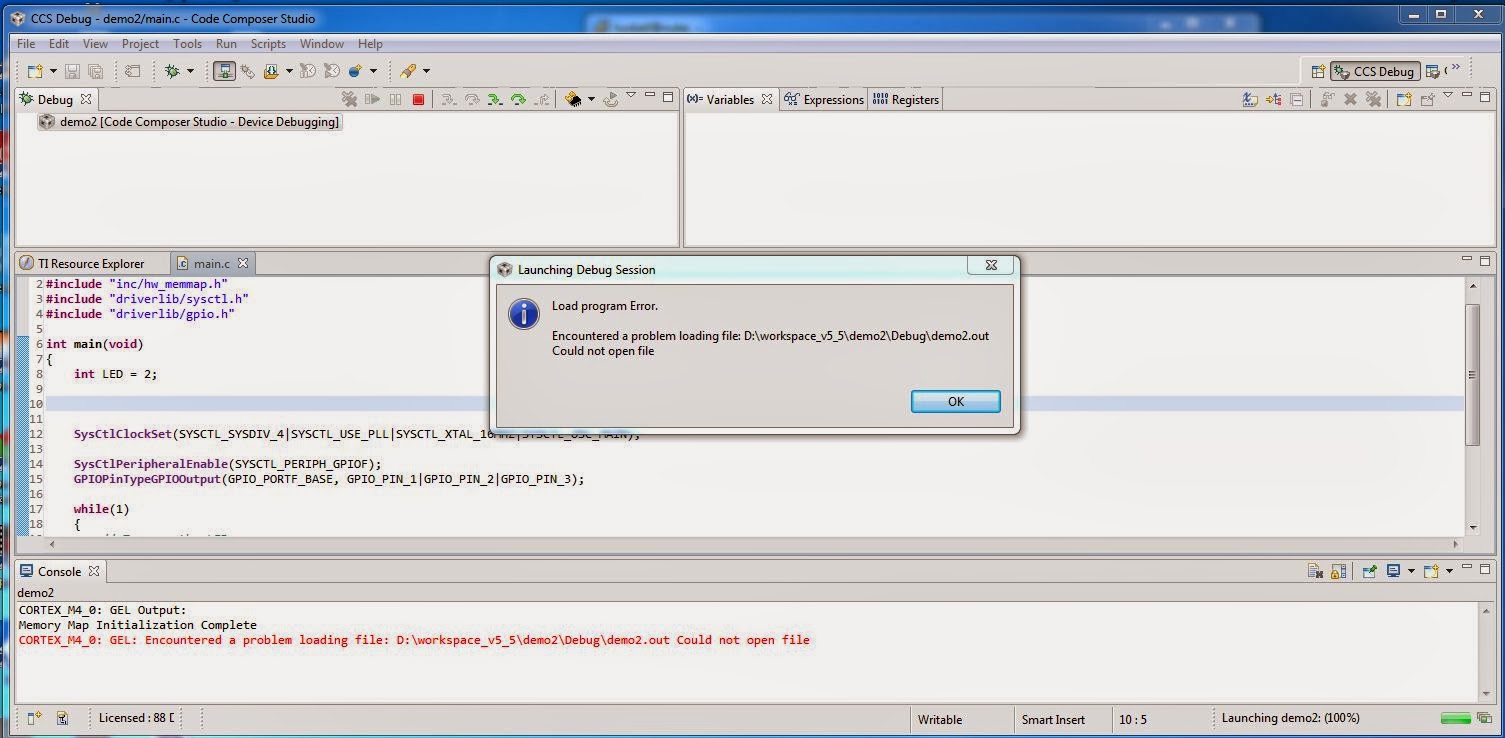Maximize the Debug view panel
The width and height of the screenshot is (1505, 738).
coord(668,97)
